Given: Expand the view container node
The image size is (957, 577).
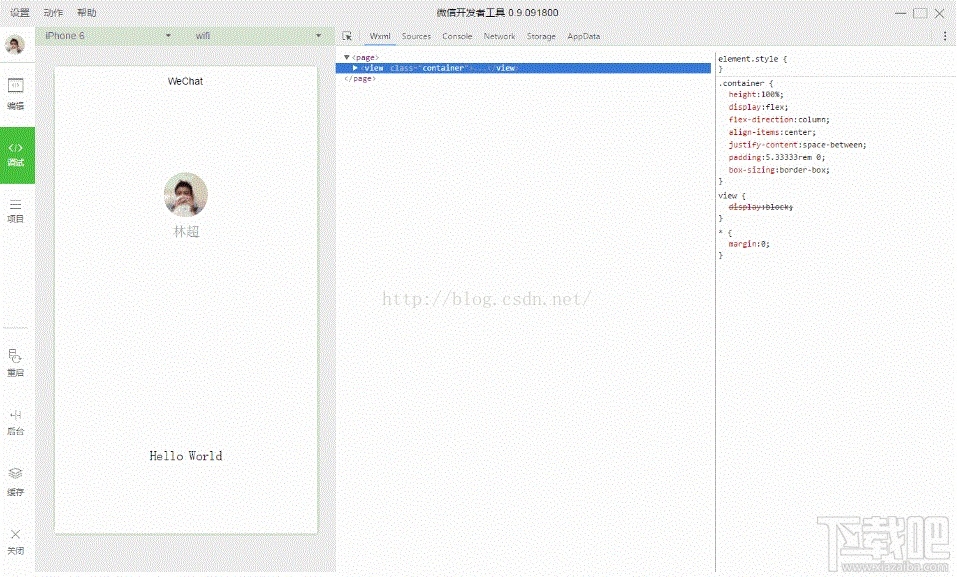Looking at the screenshot, I should 355,68.
